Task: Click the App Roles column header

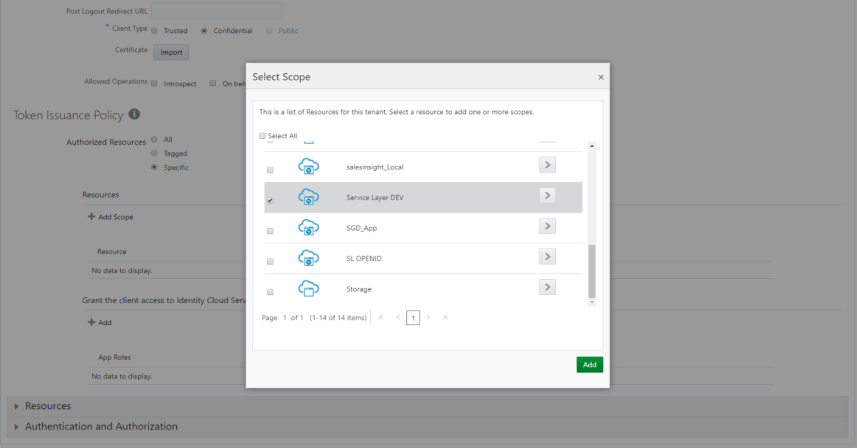Action: point(114,357)
